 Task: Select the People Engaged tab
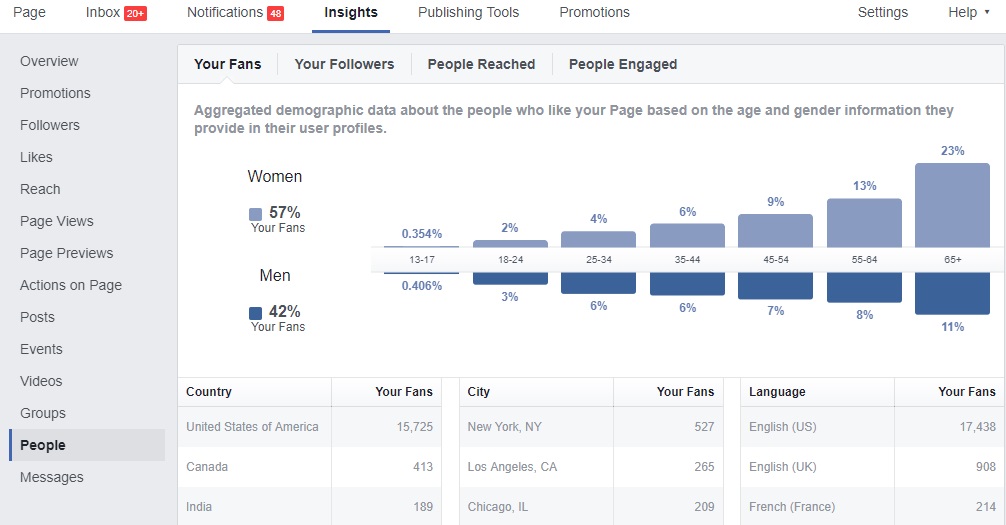[623, 64]
